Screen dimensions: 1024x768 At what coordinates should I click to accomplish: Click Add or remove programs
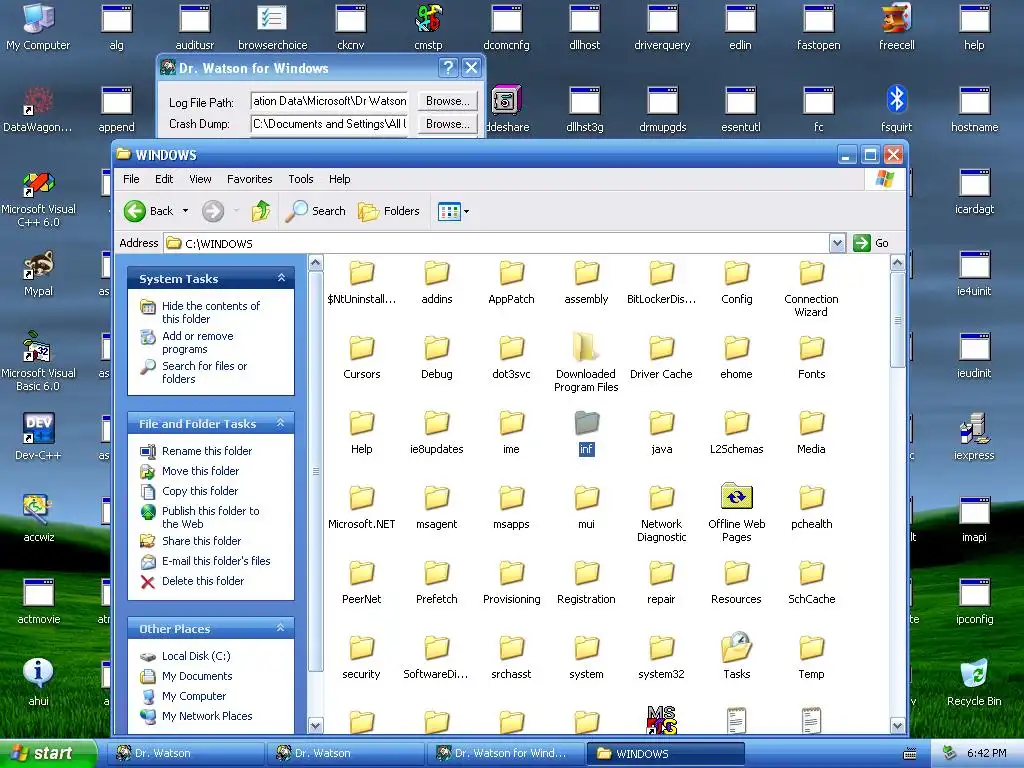tap(197, 342)
